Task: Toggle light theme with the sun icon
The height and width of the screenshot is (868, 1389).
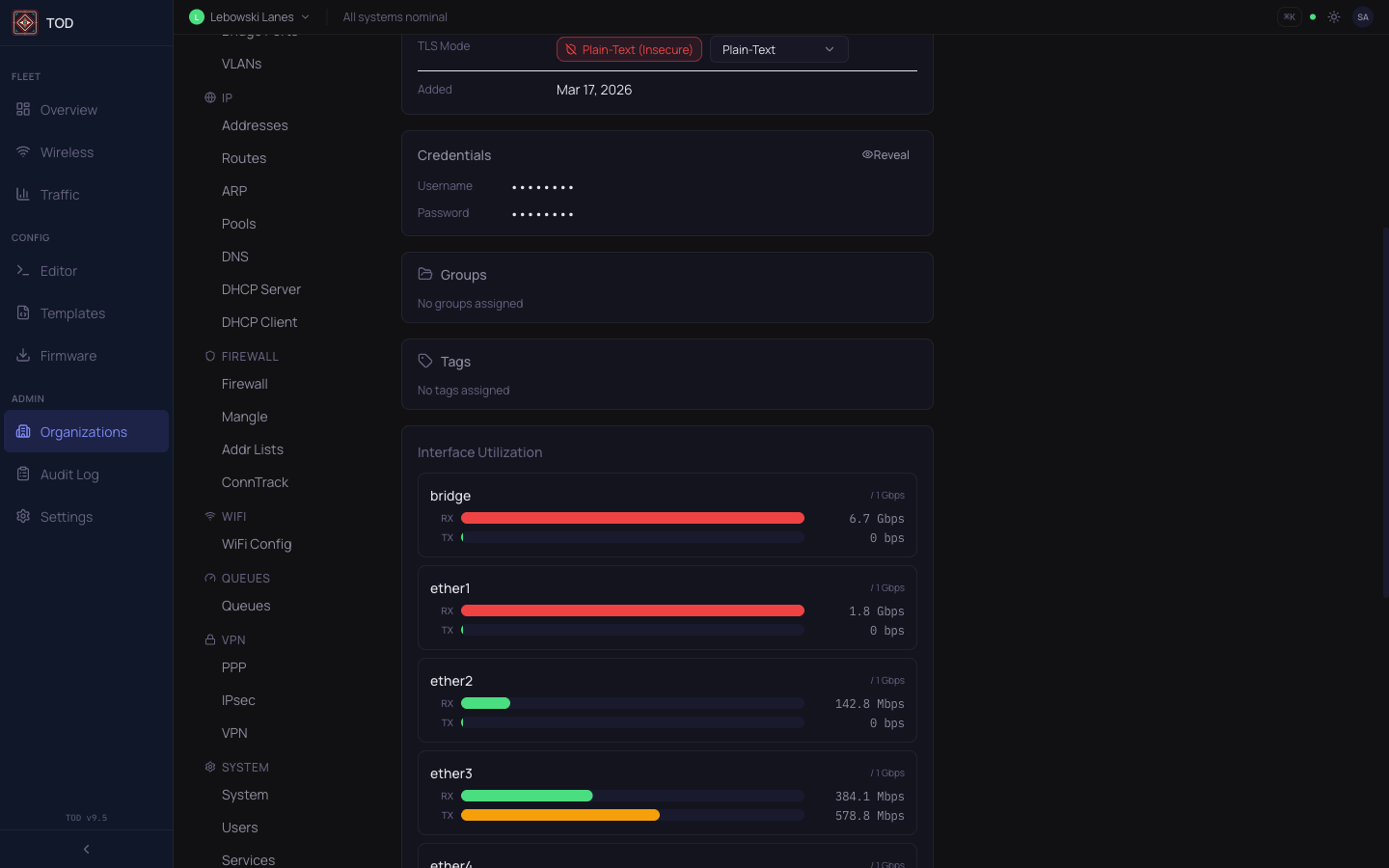Action: (x=1334, y=16)
